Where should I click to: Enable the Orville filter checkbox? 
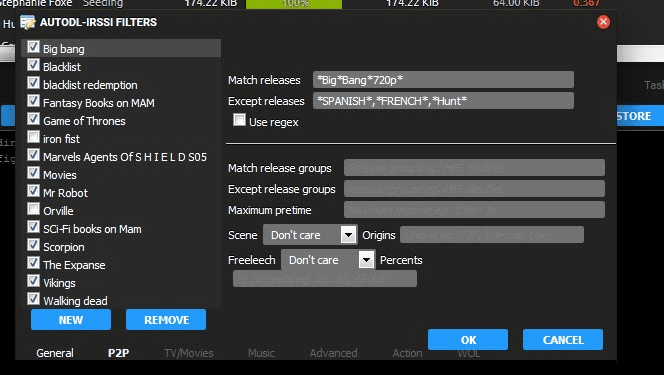click(x=33, y=209)
